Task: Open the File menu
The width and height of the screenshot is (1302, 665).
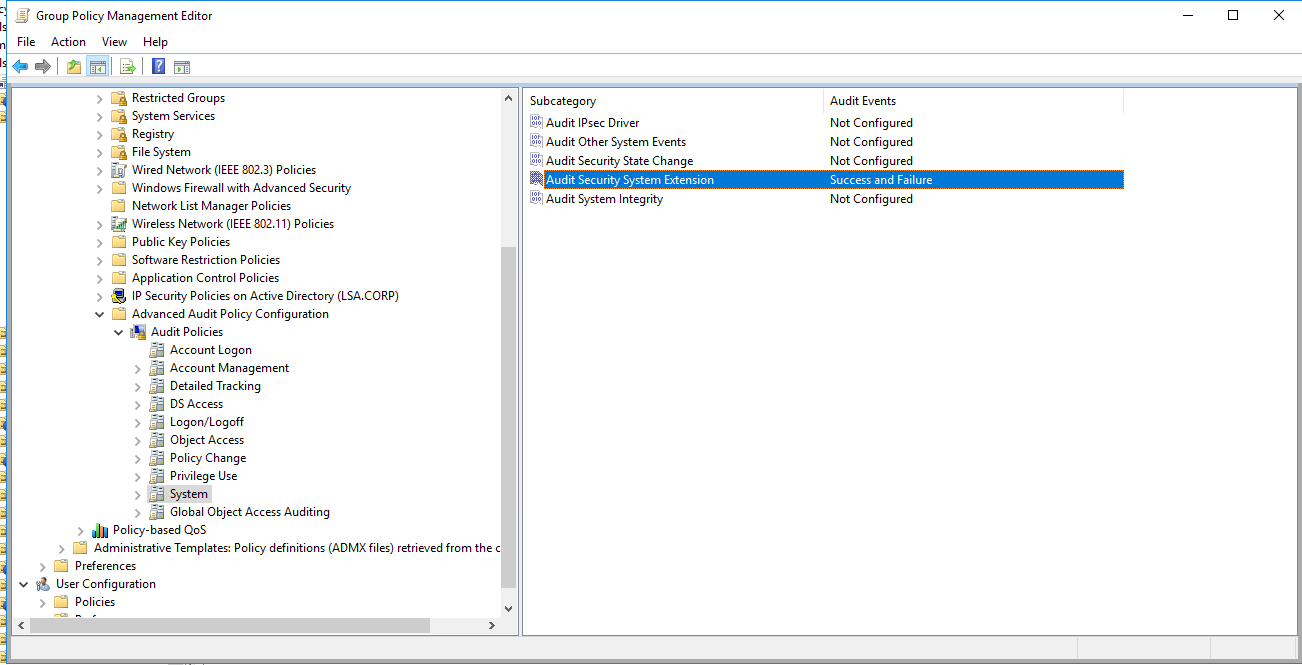Action: coord(26,42)
